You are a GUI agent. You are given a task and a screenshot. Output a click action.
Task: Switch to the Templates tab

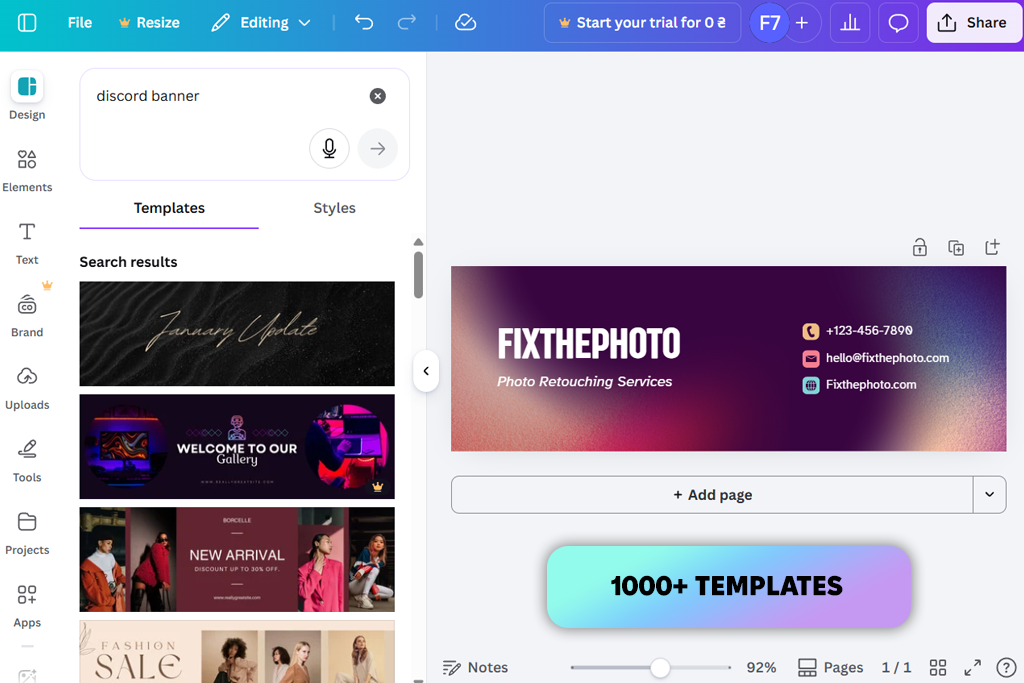[x=169, y=208]
